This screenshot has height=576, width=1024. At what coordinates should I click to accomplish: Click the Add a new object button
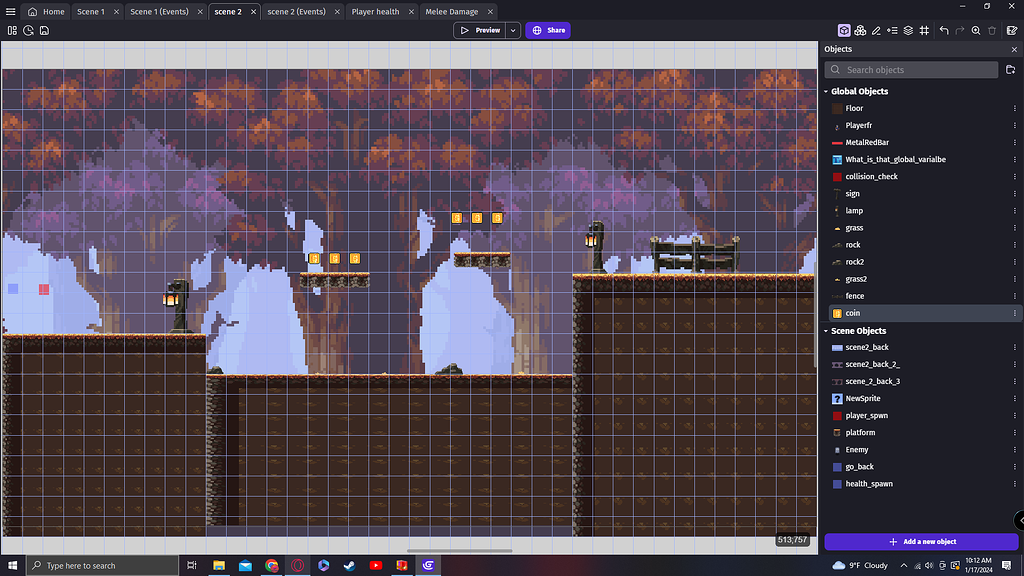click(x=920, y=541)
